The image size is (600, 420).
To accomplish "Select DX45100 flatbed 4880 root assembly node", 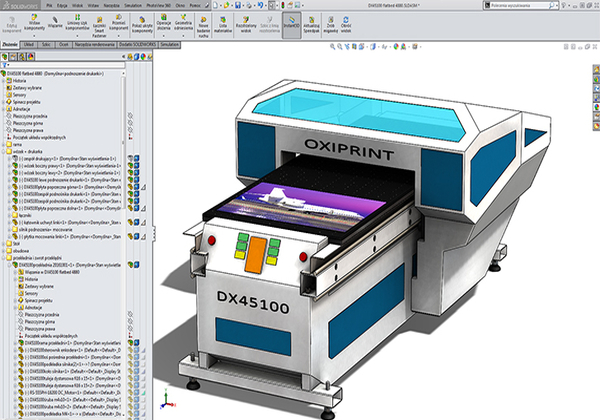I will click(x=53, y=73).
